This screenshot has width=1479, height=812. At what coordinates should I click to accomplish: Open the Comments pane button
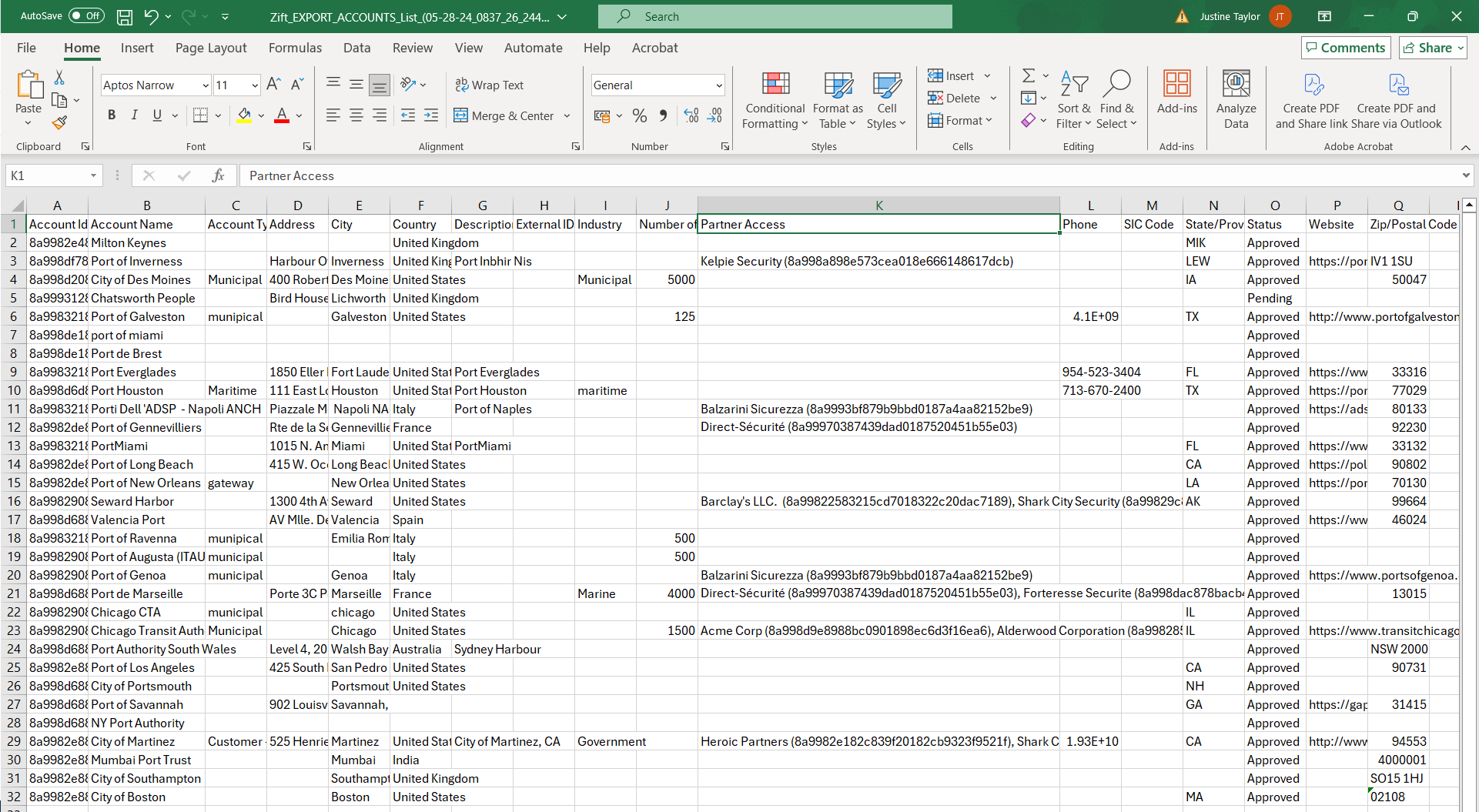[1346, 48]
